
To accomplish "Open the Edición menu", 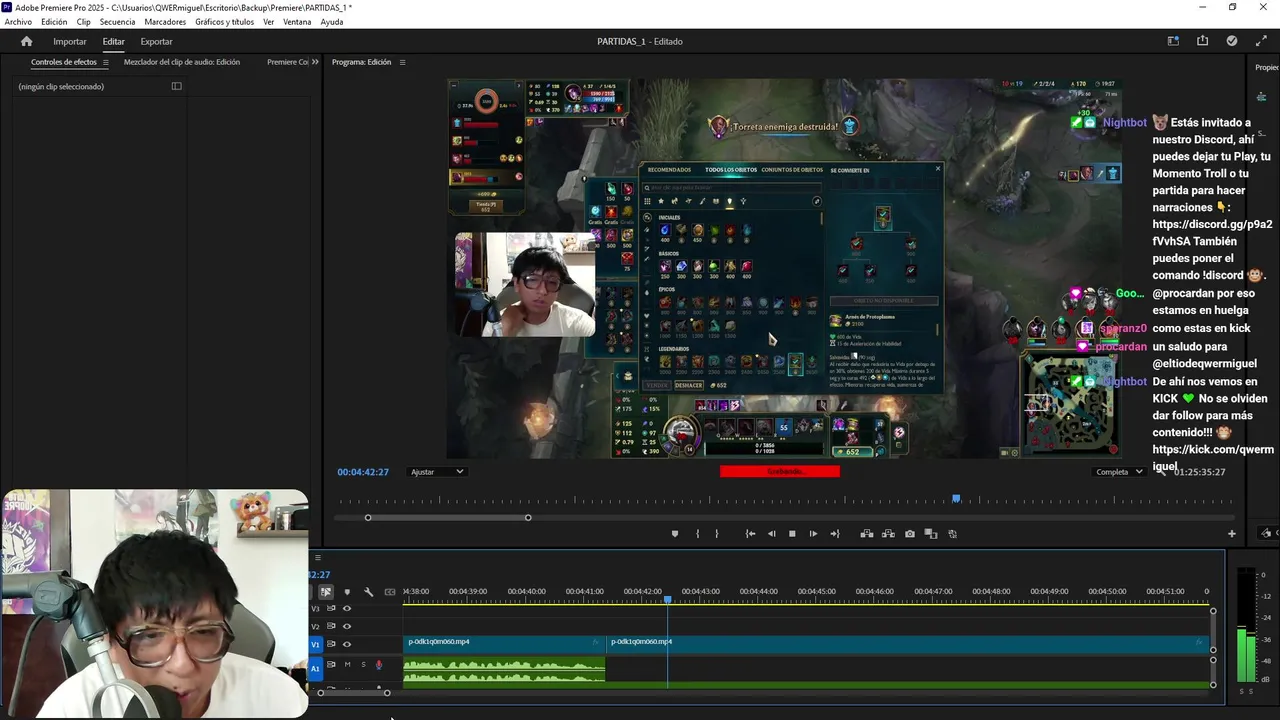I will (x=54, y=22).
